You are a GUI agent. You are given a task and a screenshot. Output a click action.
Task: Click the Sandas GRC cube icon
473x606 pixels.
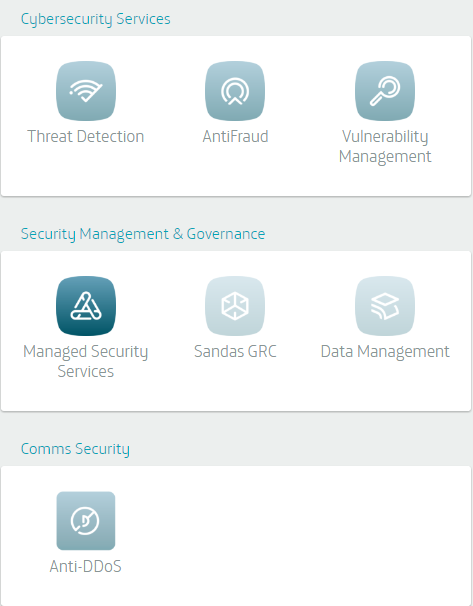click(x=235, y=306)
